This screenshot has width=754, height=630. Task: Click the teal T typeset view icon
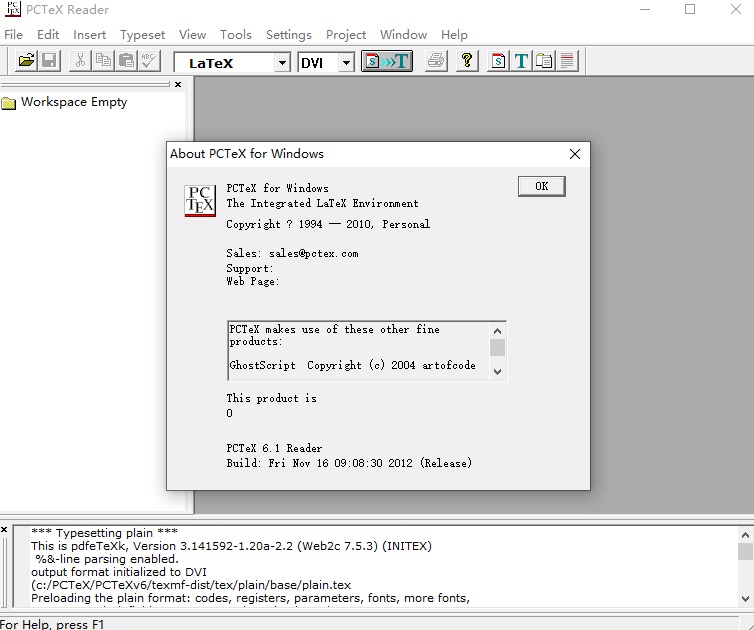click(x=521, y=61)
